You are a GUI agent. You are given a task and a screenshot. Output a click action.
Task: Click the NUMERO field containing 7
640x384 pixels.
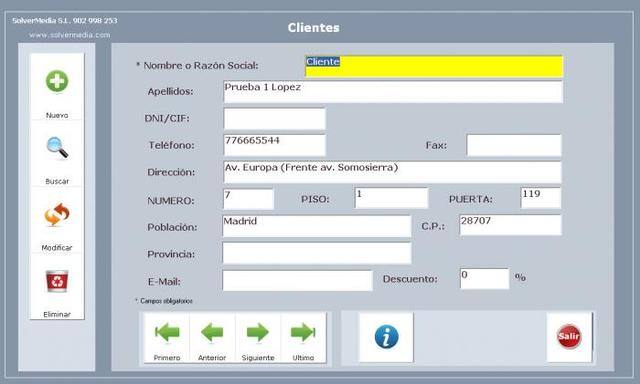point(249,199)
